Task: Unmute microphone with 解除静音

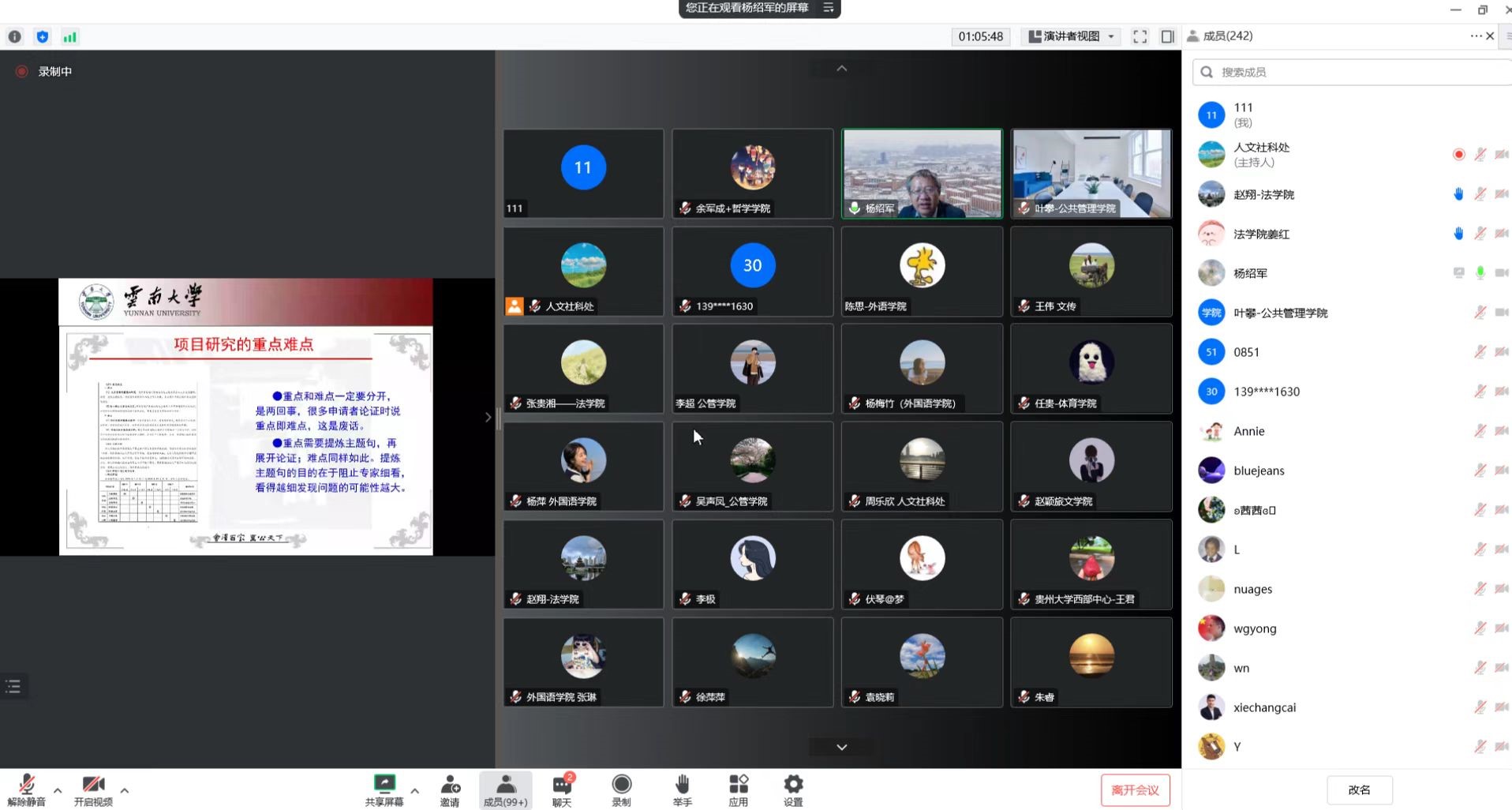Action: 26,785
